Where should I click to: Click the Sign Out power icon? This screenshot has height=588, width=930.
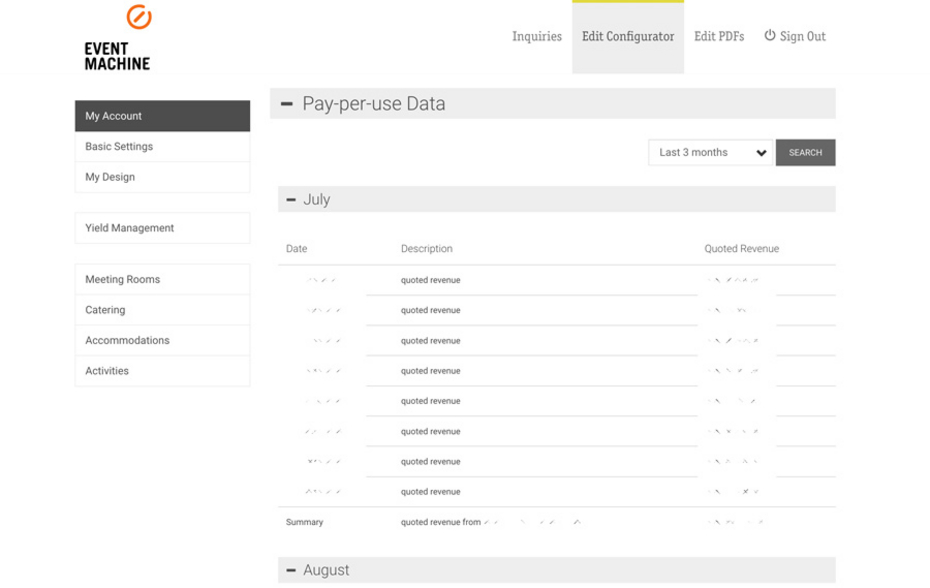click(x=769, y=36)
